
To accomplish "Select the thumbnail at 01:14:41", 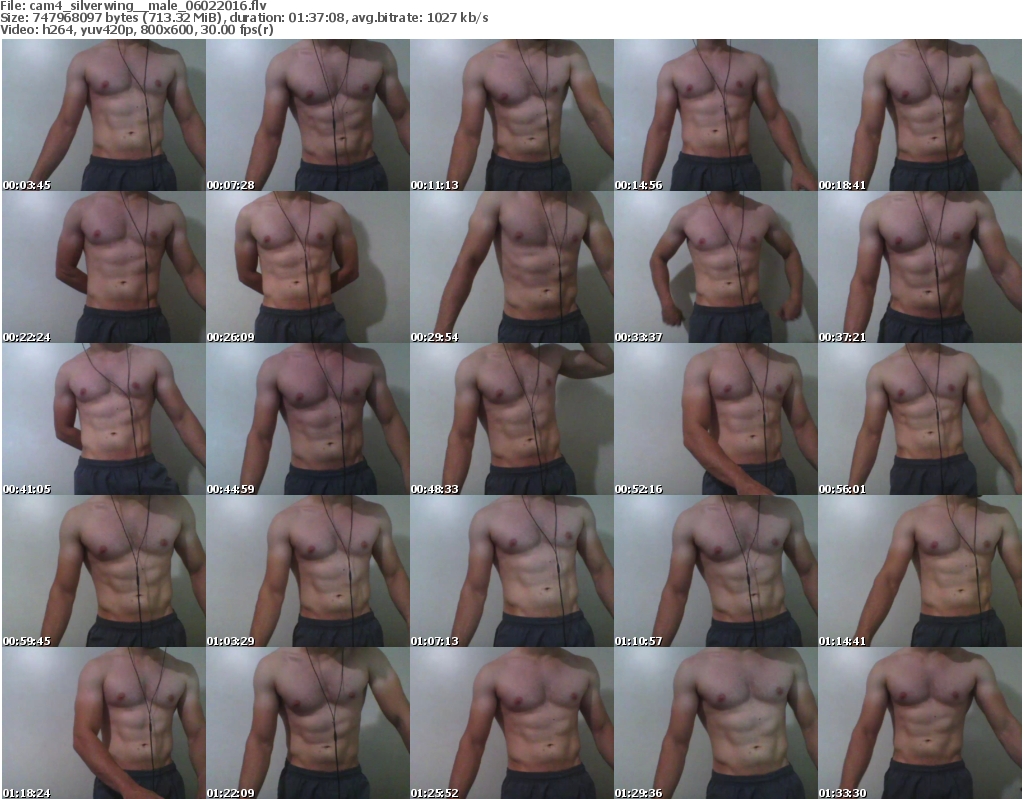I will (920, 571).
